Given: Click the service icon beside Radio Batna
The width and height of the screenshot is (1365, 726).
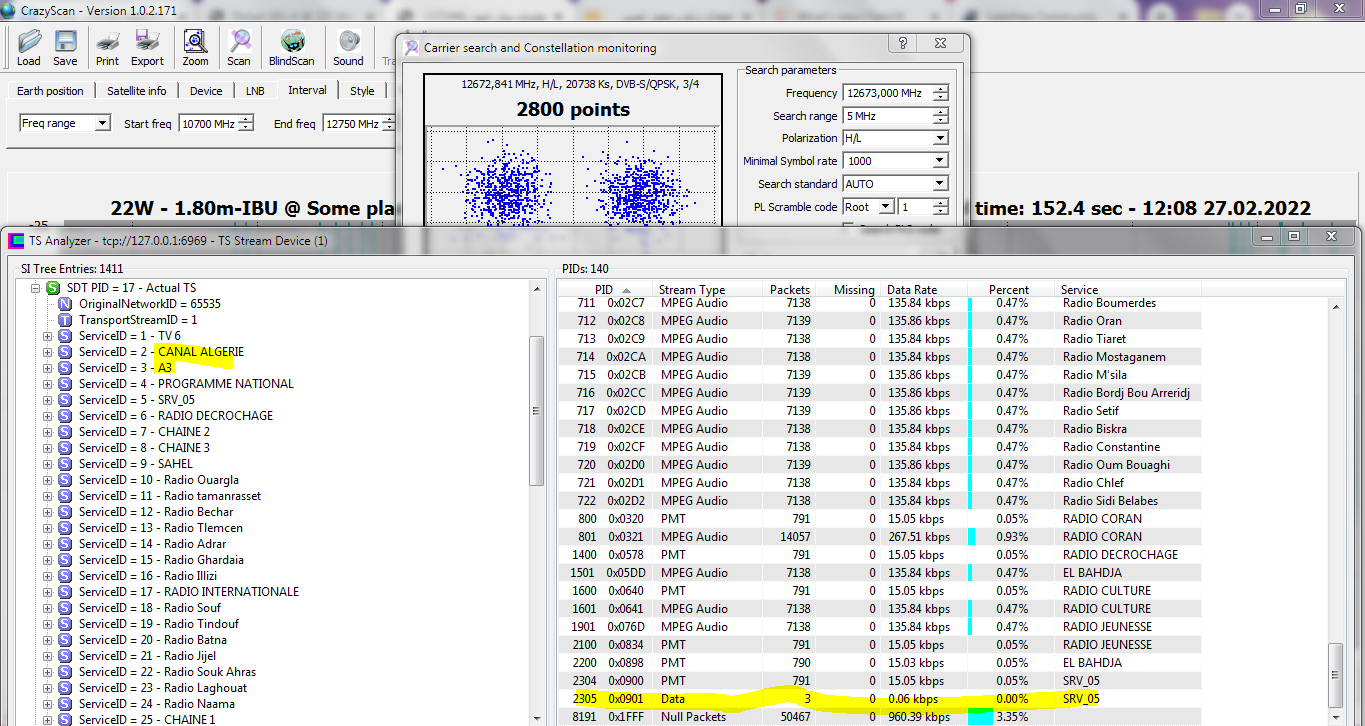Looking at the screenshot, I should coord(66,640).
